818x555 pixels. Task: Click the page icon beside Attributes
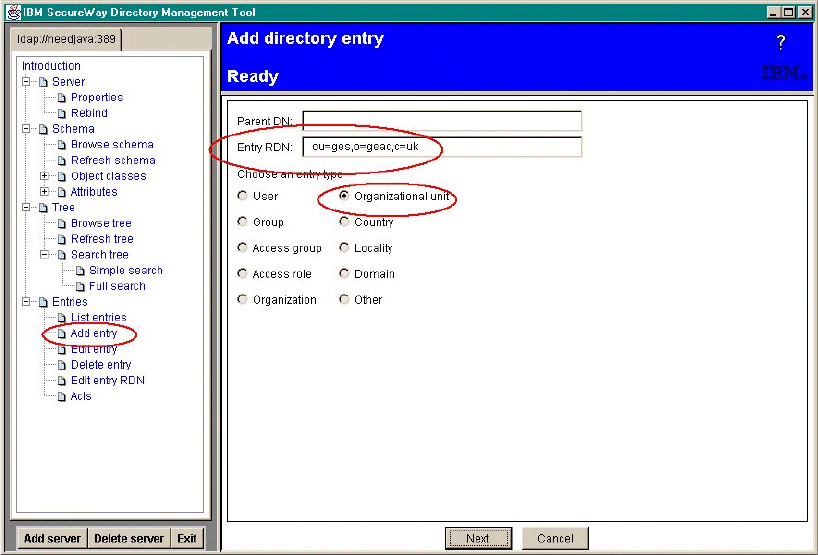(x=62, y=192)
